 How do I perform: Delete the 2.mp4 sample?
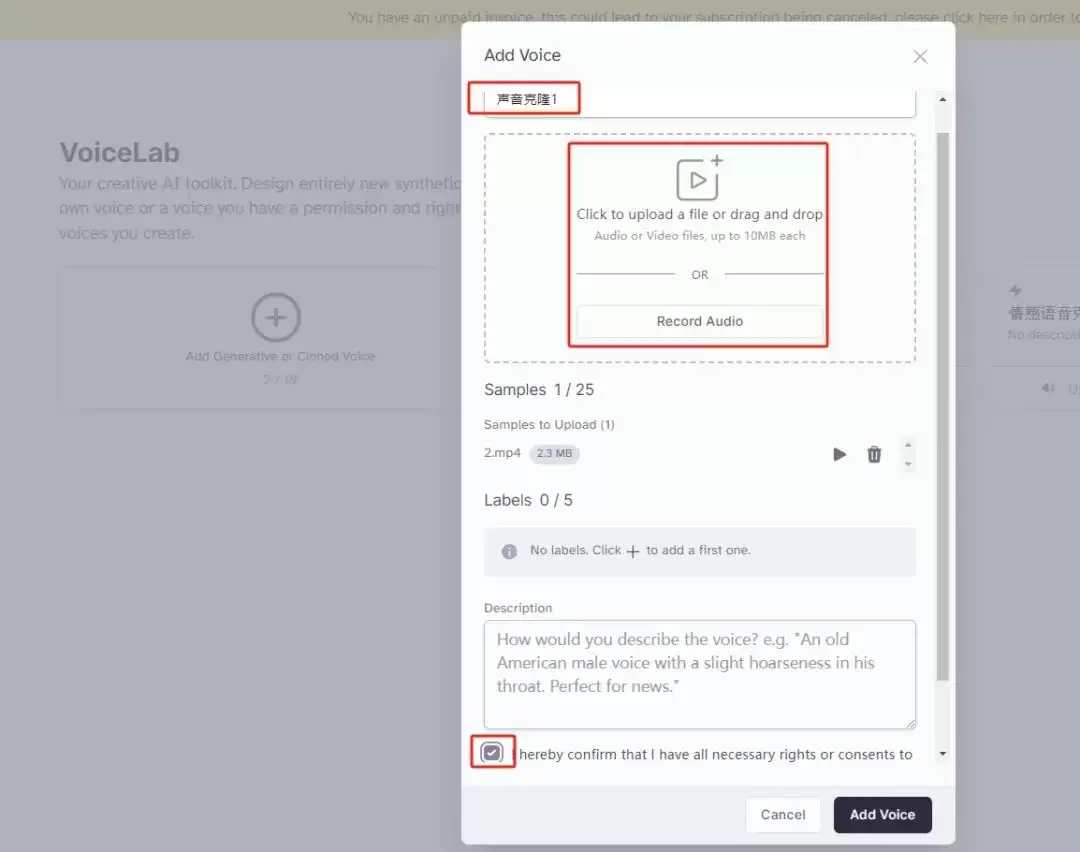[874, 454]
